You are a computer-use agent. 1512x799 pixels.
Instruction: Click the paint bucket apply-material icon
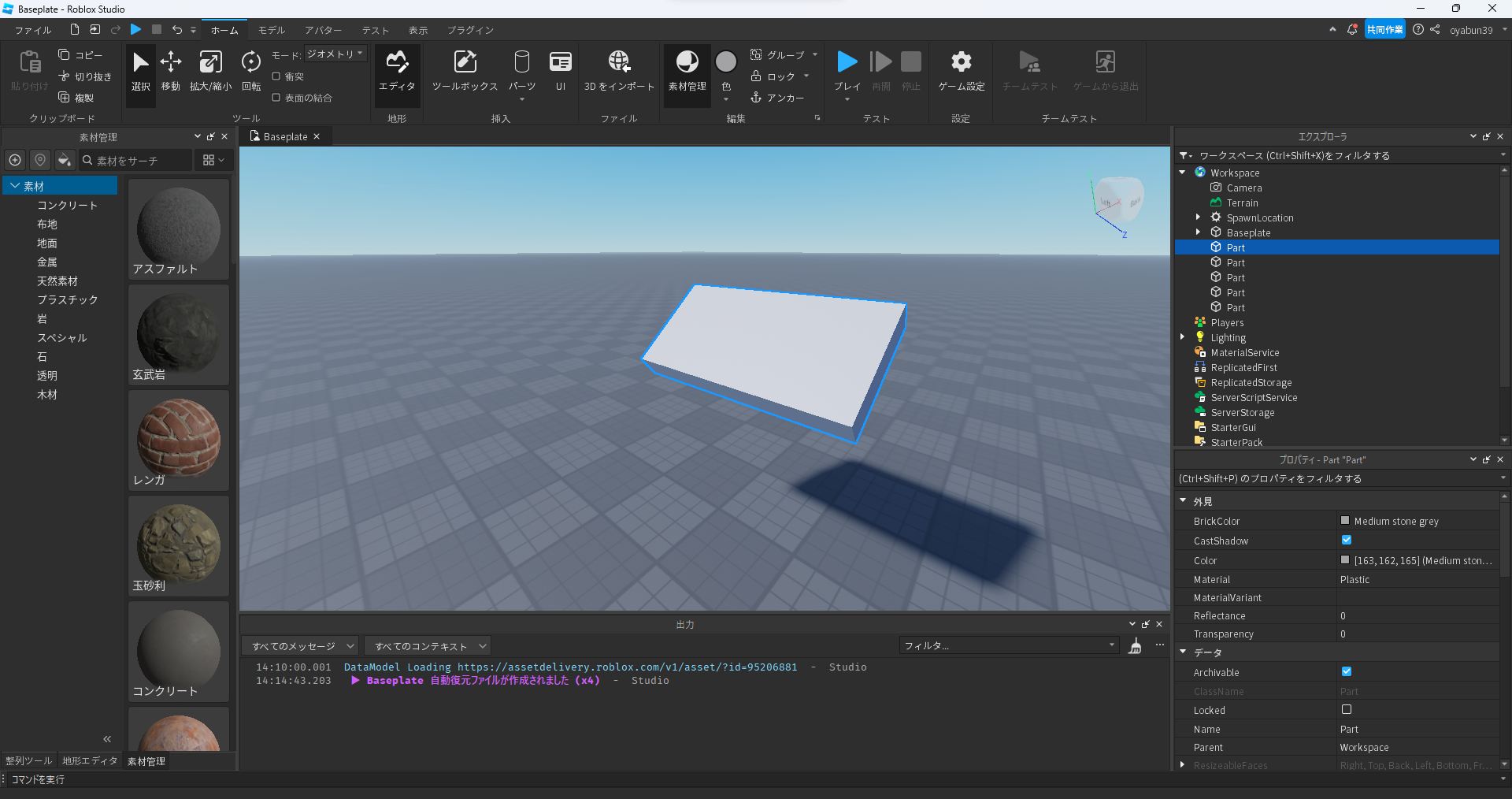coord(65,160)
